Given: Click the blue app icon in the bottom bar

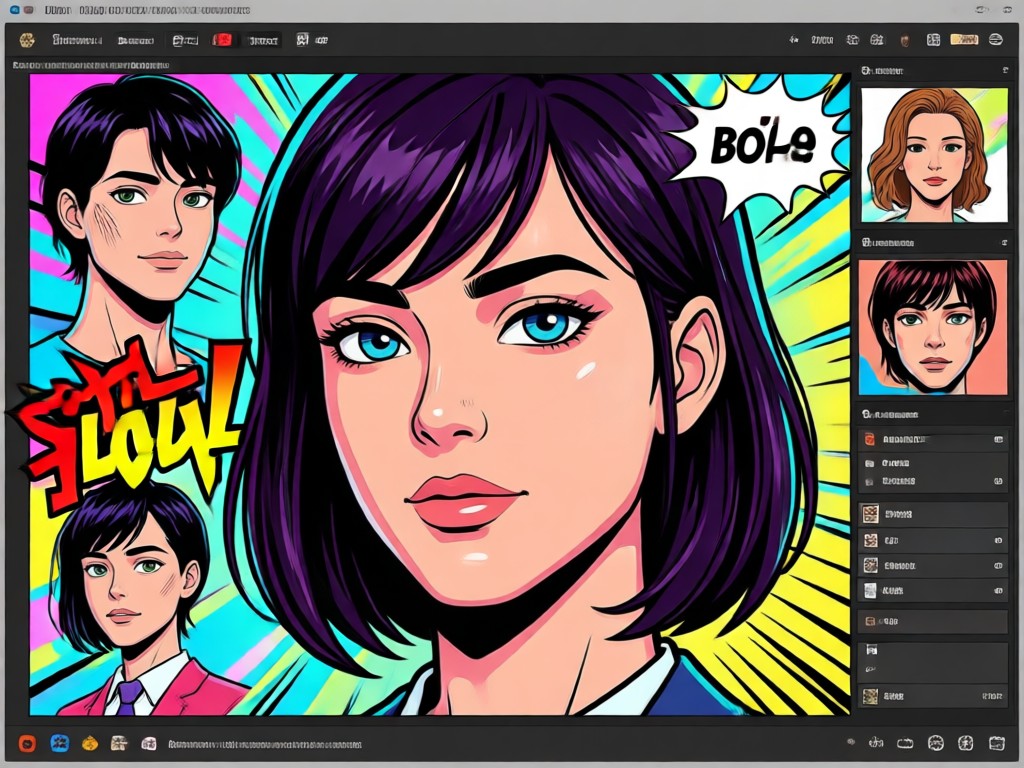Looking at the screenshot, I should [x=59, y=743].
